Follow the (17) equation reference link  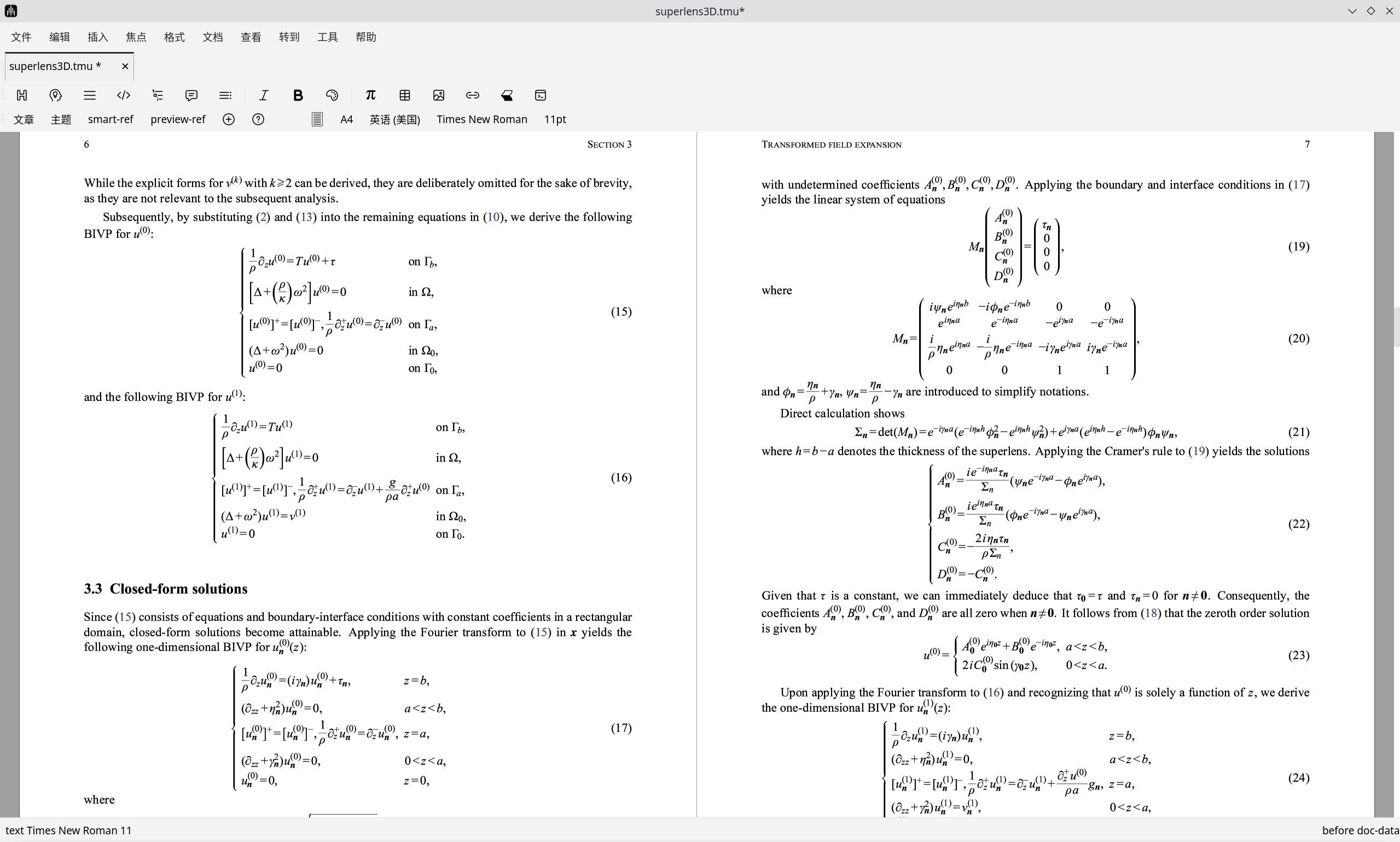point(1298,185)
